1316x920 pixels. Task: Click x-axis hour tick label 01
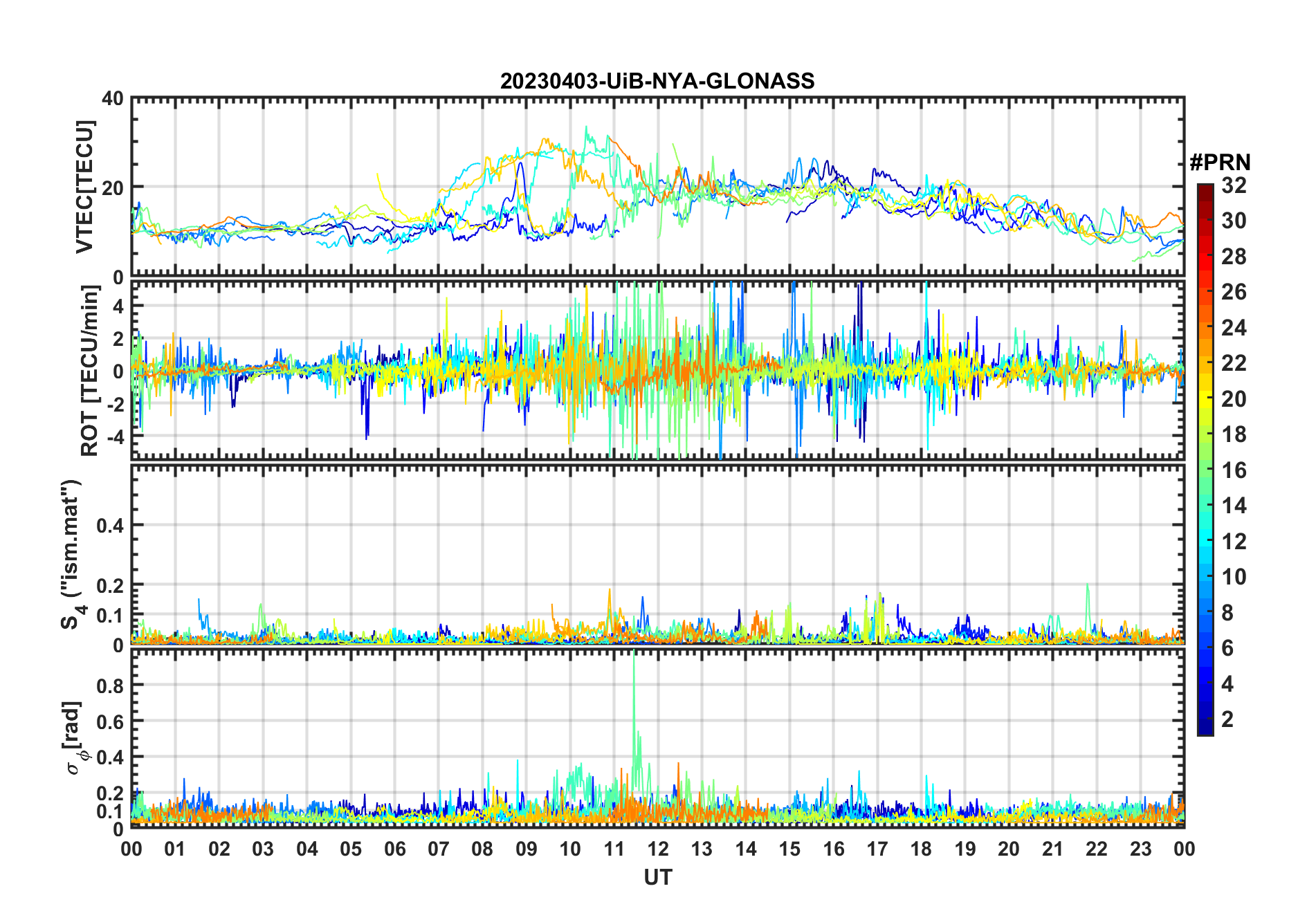pos(175,849)
